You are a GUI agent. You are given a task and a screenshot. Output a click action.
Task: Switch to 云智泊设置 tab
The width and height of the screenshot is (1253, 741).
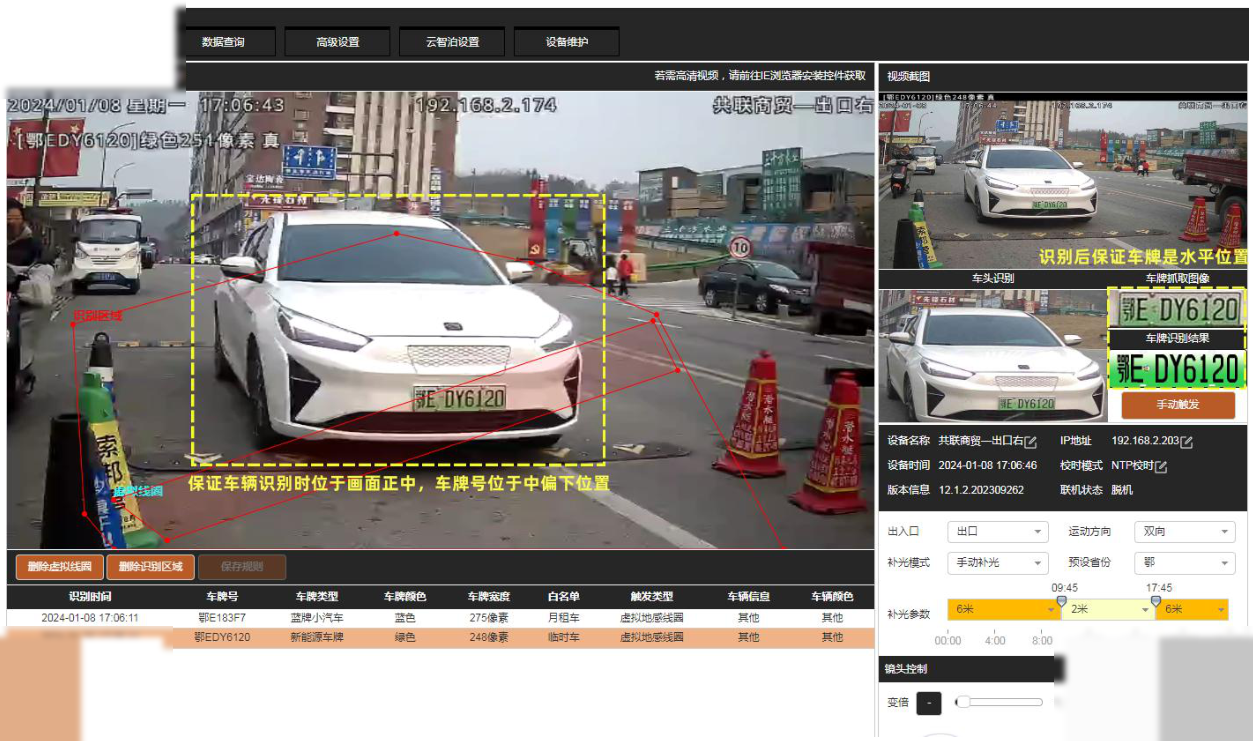click(x=452, y=42)
